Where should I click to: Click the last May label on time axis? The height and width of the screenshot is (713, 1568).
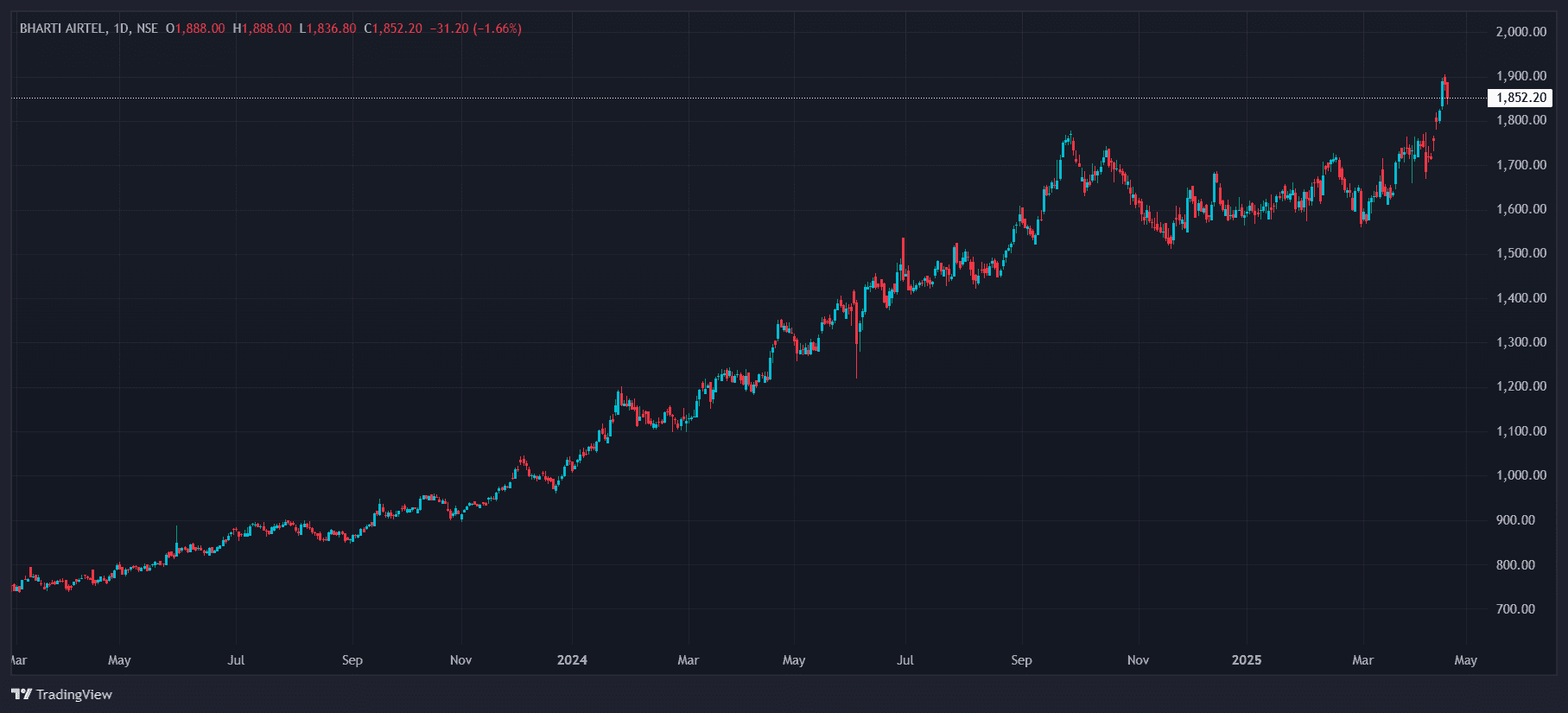tap(1466, 660)
